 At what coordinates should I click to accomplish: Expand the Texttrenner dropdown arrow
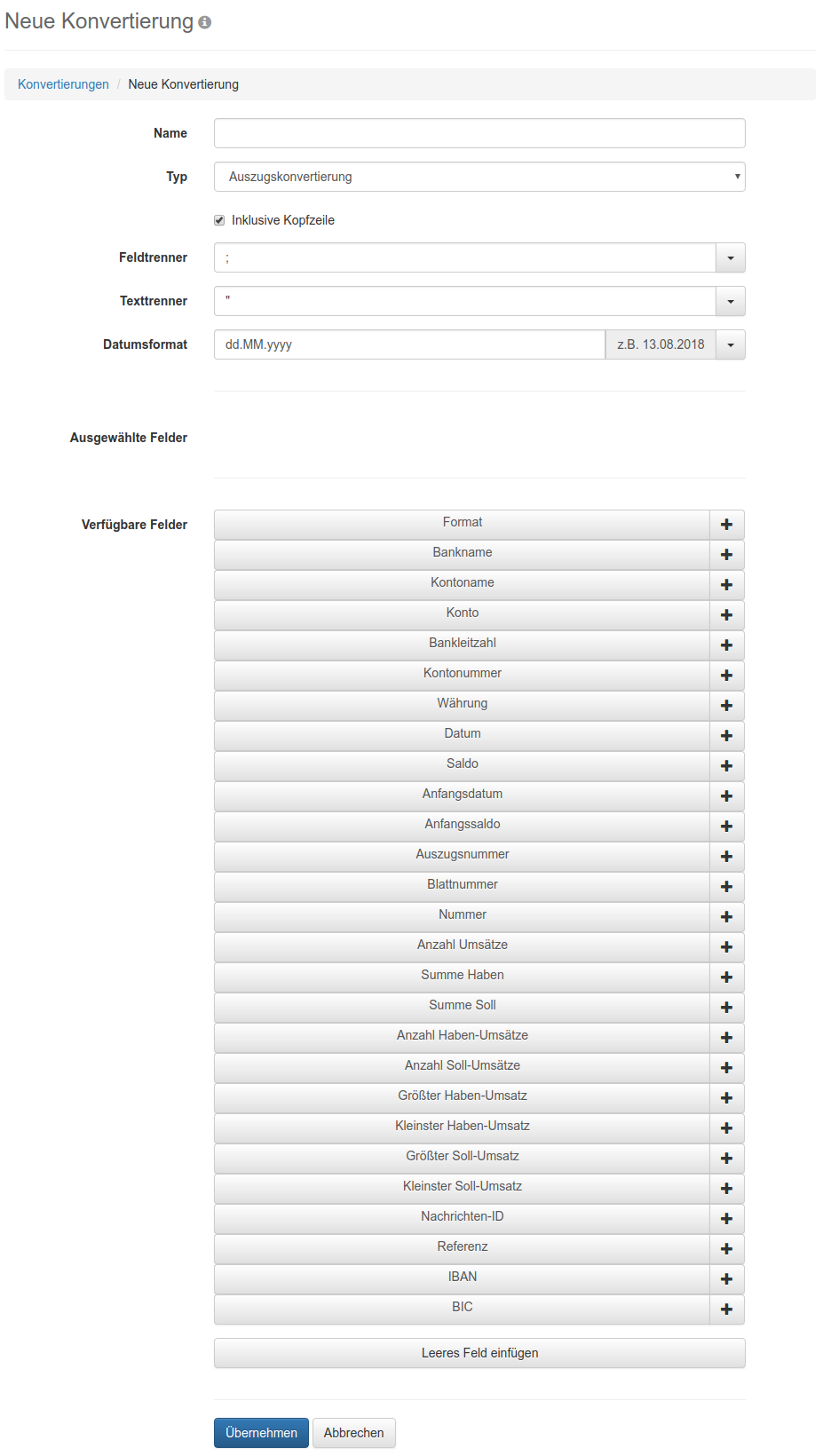point(731,301)
